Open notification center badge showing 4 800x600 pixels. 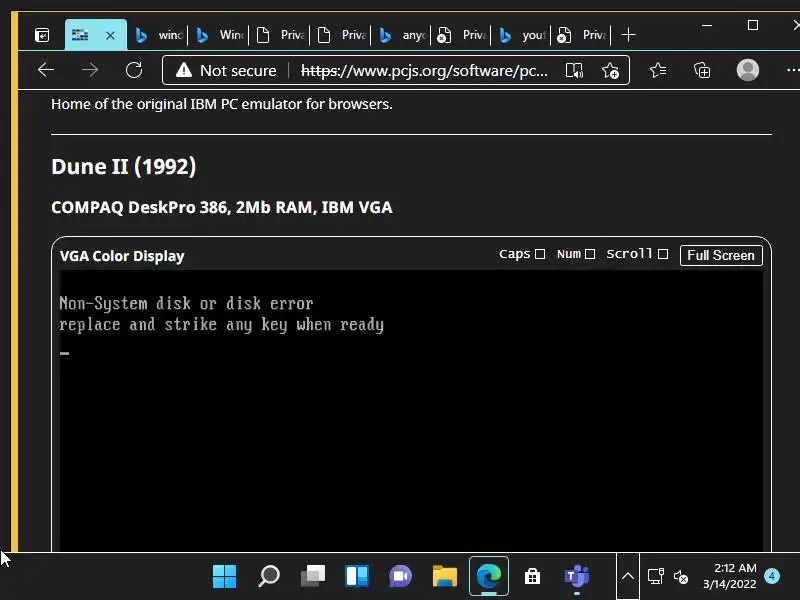[x=772, y=576]
